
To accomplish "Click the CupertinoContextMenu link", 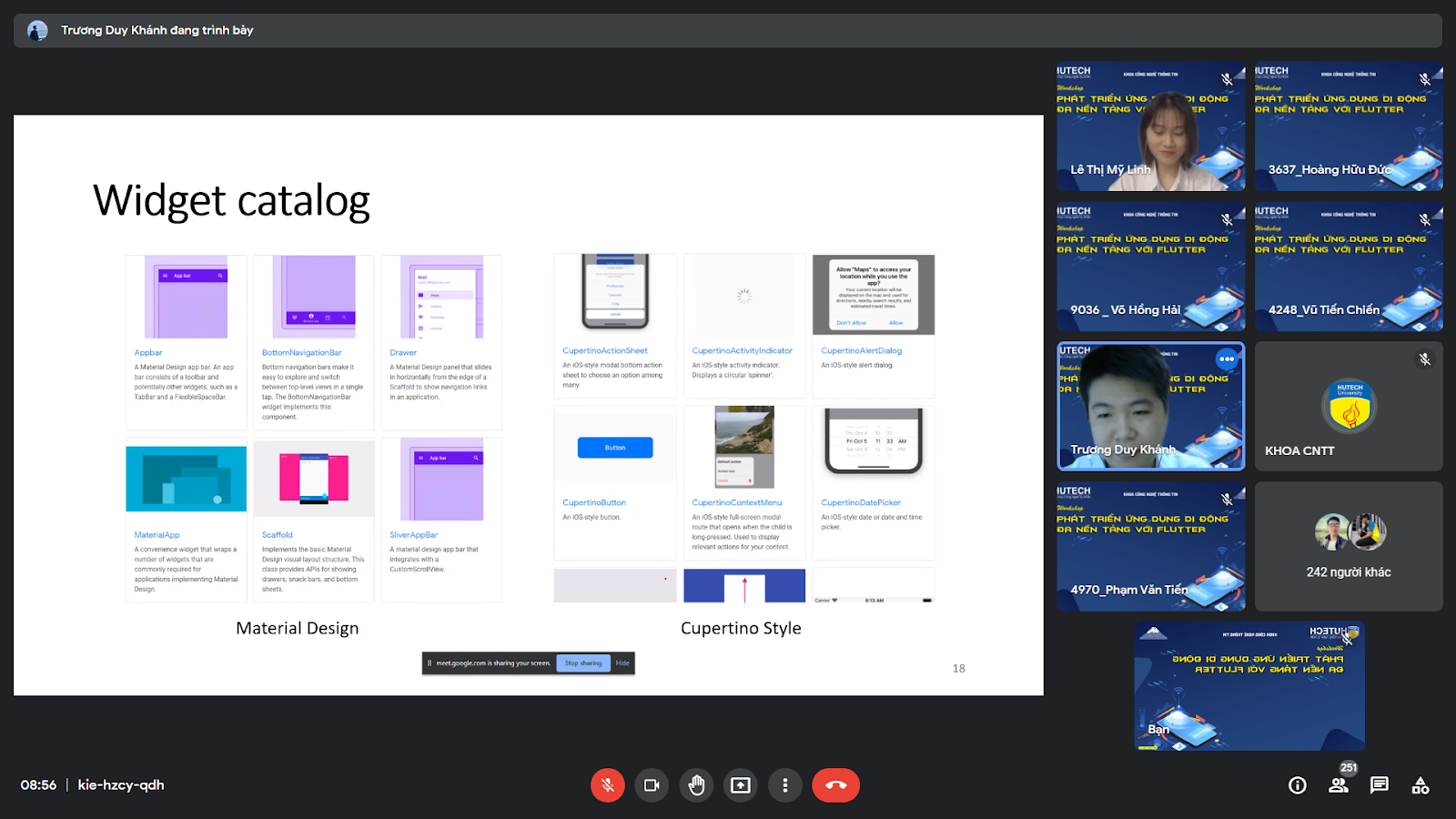I will 737,502.
